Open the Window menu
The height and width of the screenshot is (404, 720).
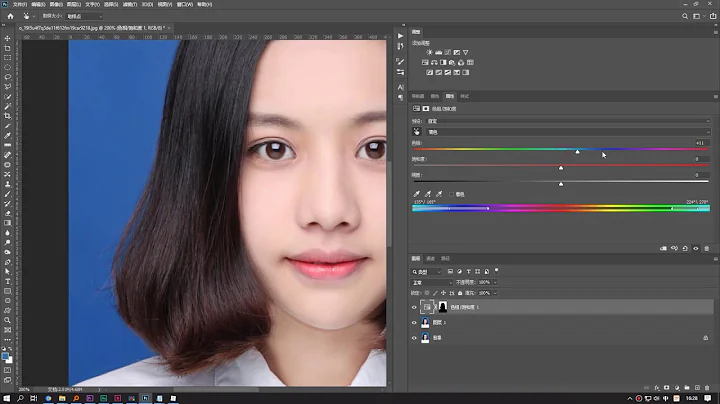(185, 4)
